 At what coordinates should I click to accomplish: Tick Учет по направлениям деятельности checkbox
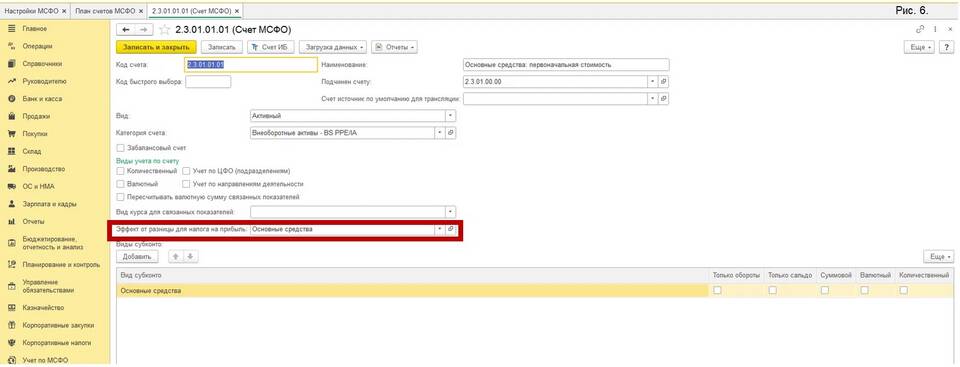pos(186,184)
